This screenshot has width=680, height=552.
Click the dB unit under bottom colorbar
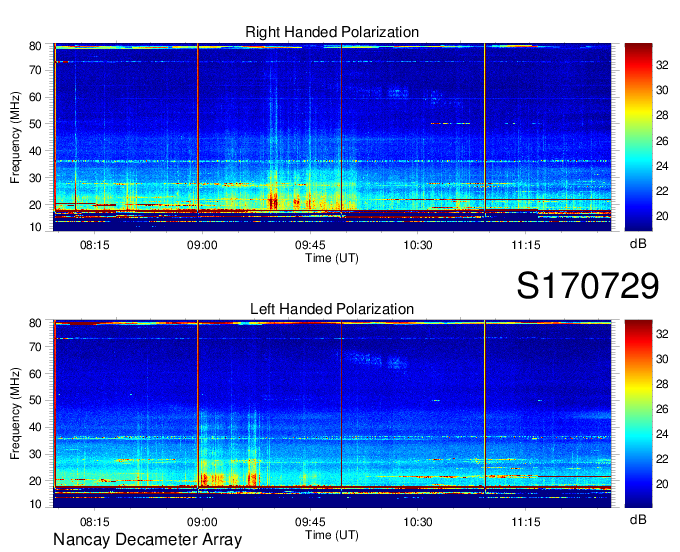(638, 519)
